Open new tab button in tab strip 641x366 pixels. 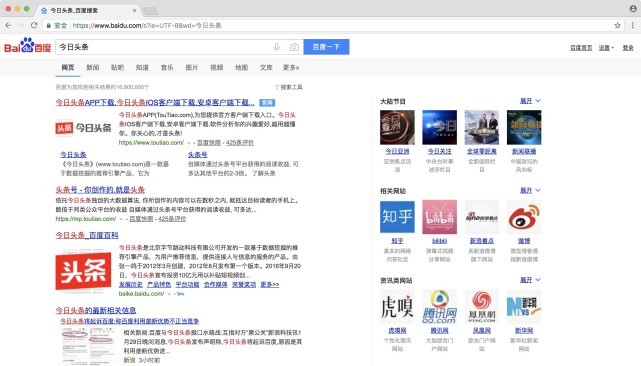tap(150, 10)
